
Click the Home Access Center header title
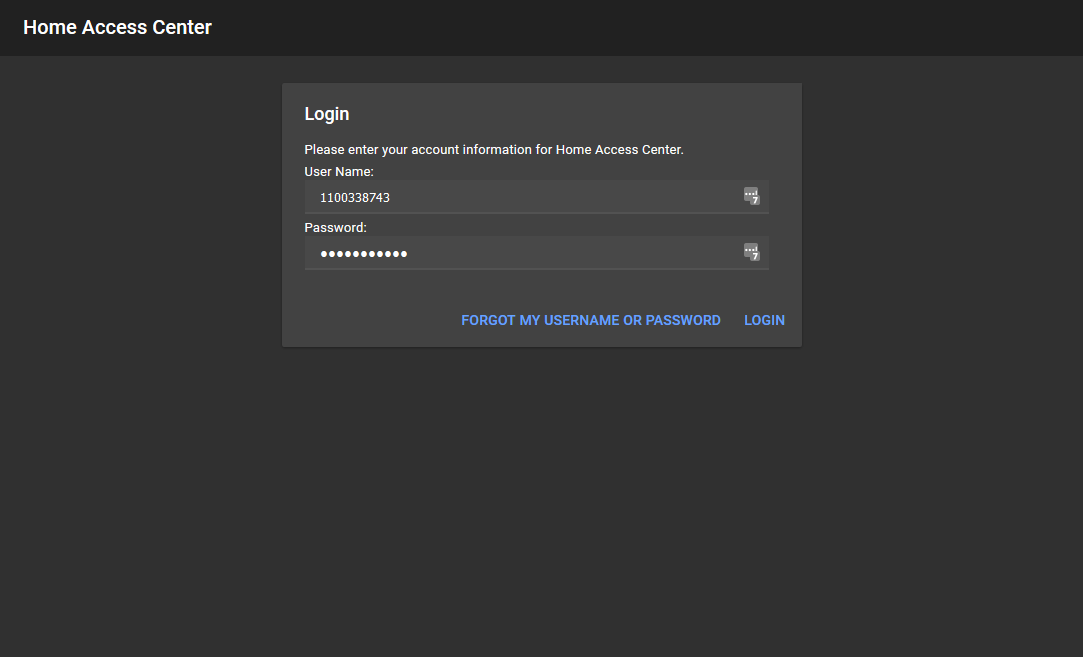pos(117,27)
